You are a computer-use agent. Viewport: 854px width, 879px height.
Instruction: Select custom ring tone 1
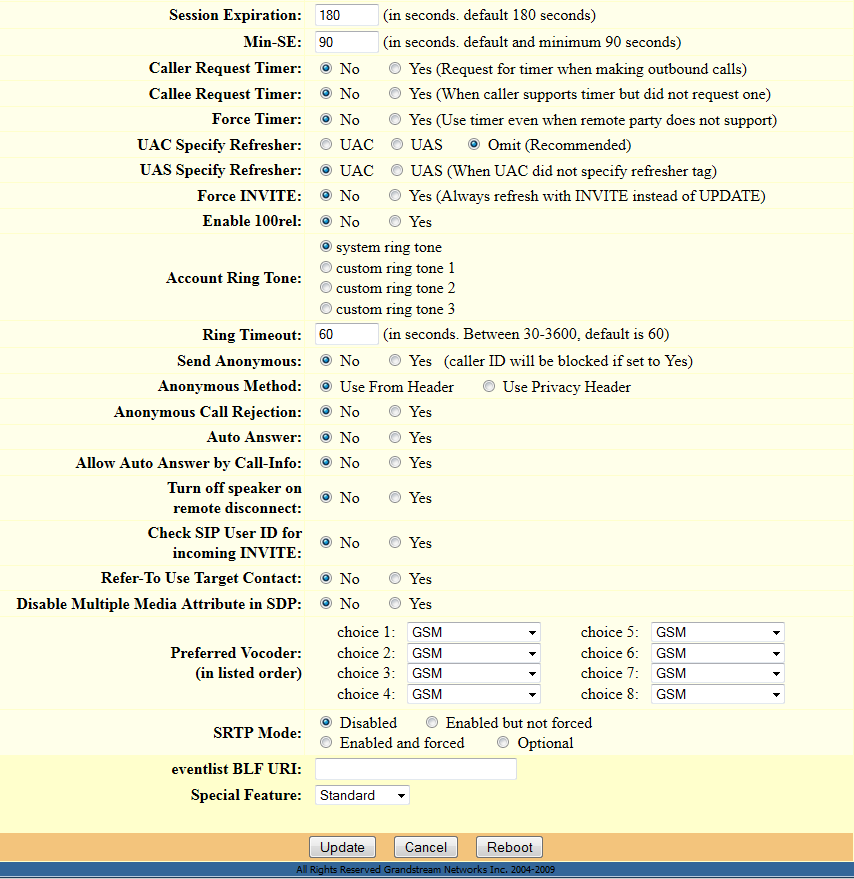(326, 267)
